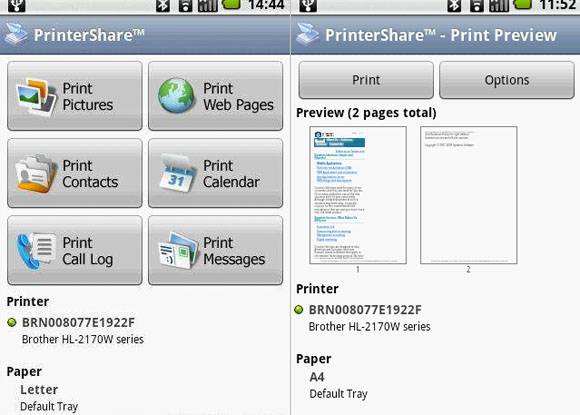Click the pictures stack icon

click(36, 97)
